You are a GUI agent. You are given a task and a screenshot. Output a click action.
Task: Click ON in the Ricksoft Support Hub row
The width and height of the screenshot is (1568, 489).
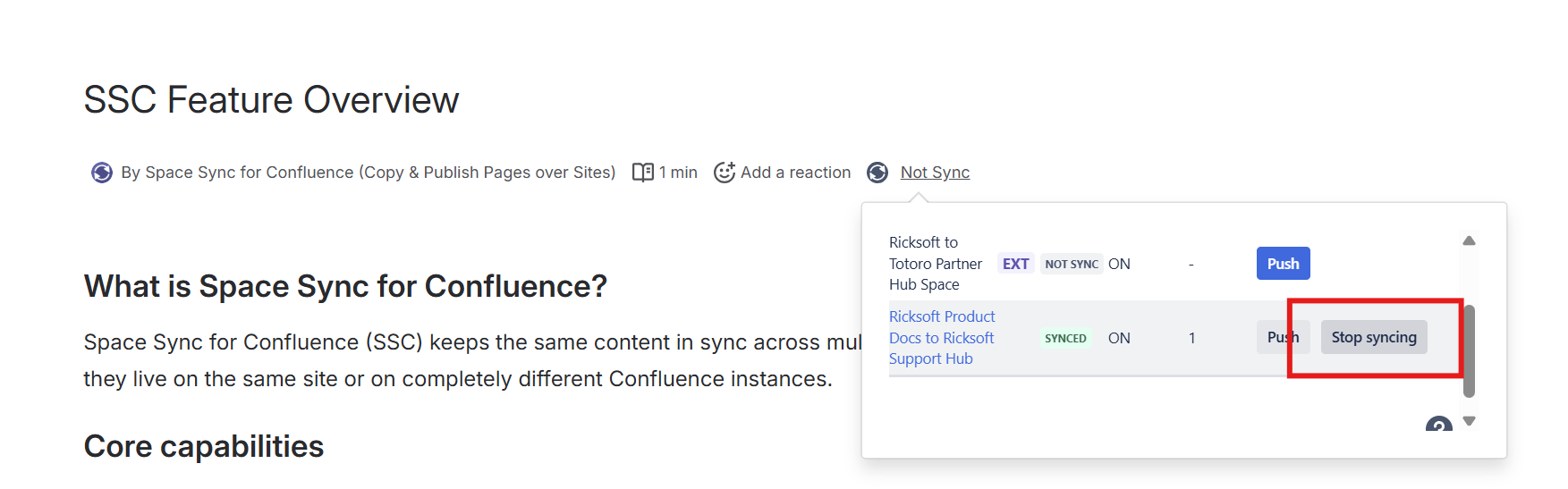(x=1119, y=338)
